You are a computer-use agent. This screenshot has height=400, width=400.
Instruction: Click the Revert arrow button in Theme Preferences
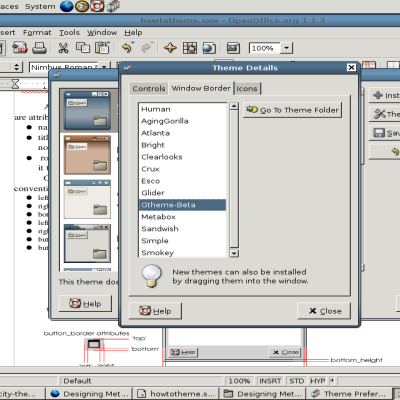click(385, 152)
